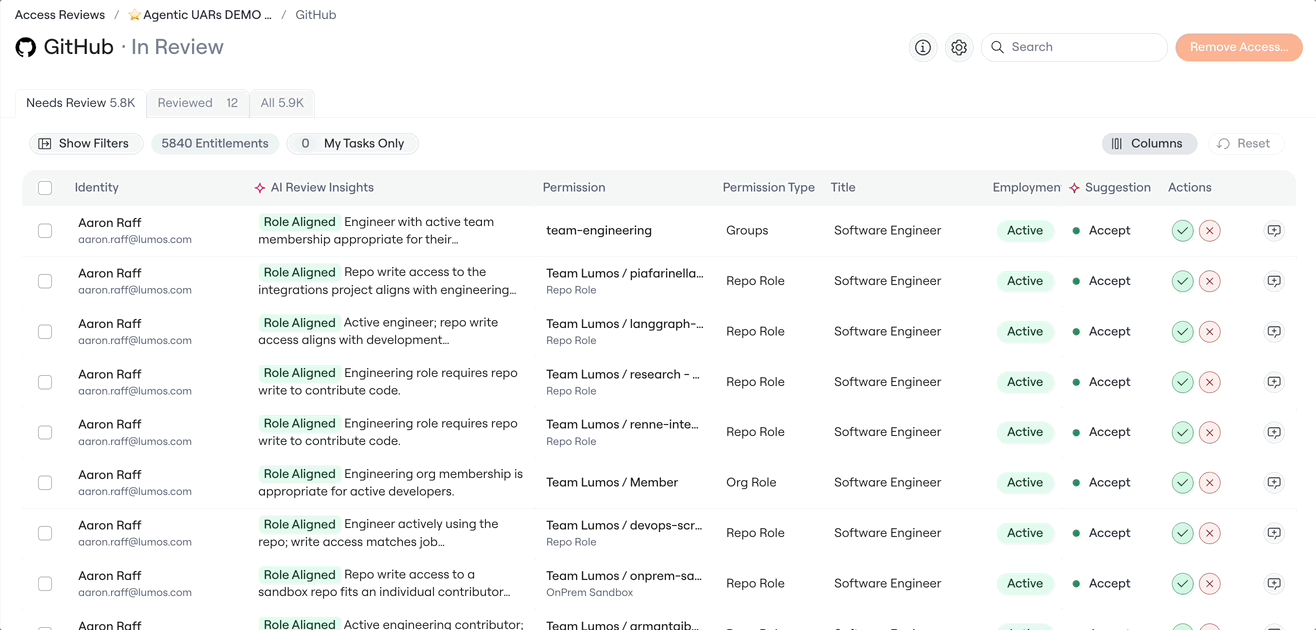The height and width of the screenshot is (630, 1316).
Task: Reject access for the langgraph repo row
Action: click(x=1210, y=332)
